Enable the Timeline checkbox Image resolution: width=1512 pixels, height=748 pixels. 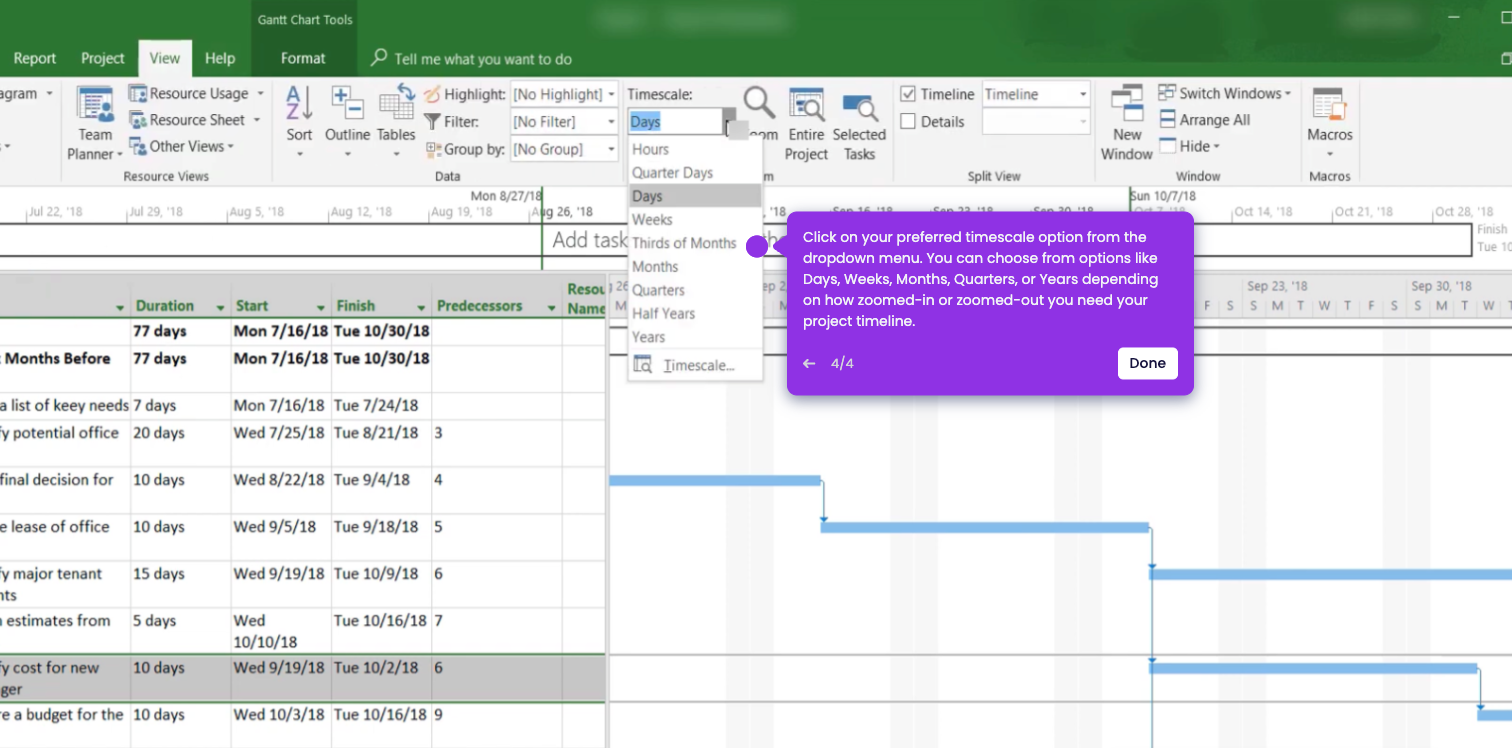[908, 94]
